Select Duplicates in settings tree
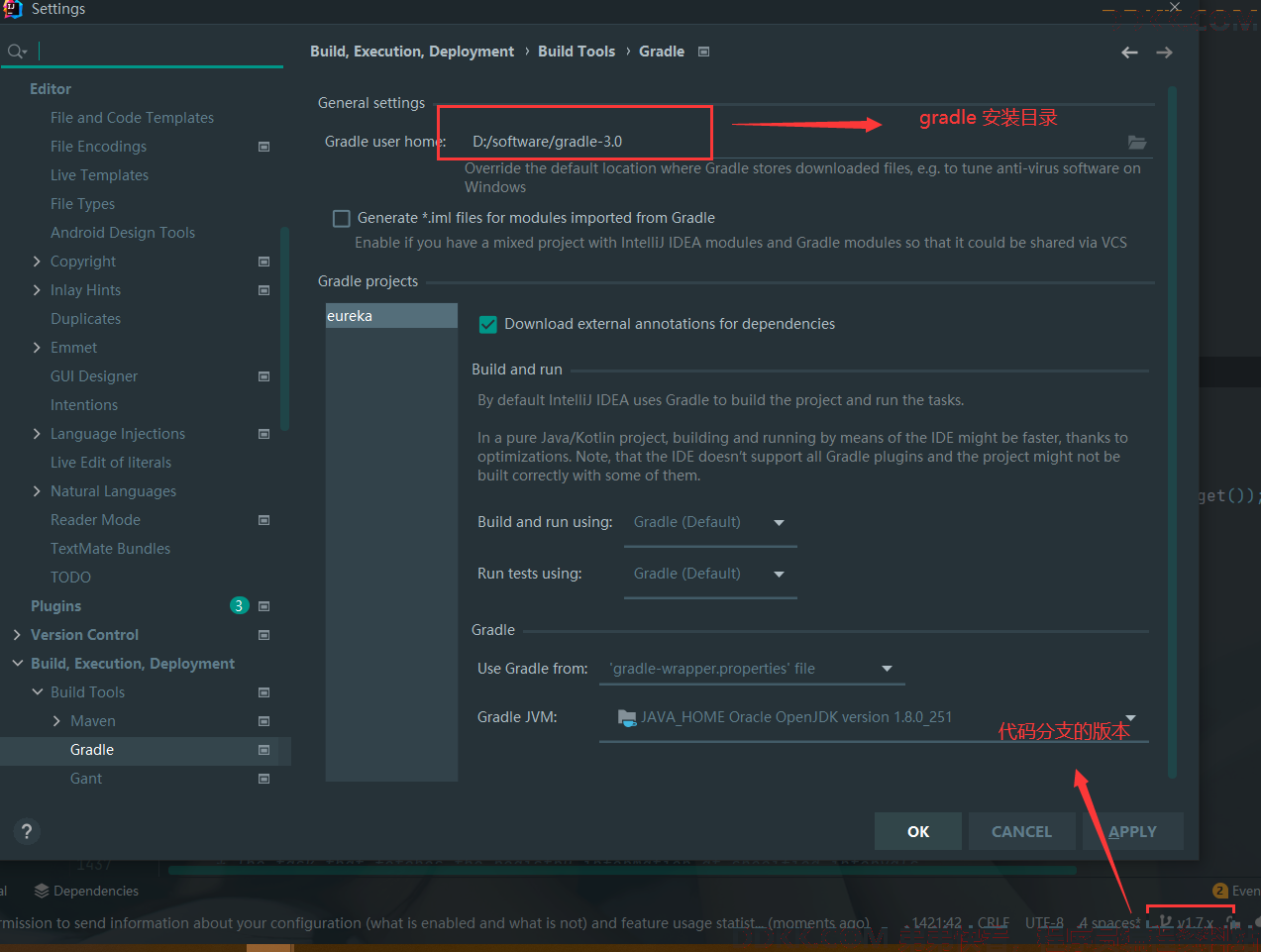 (x=85, y=319)
